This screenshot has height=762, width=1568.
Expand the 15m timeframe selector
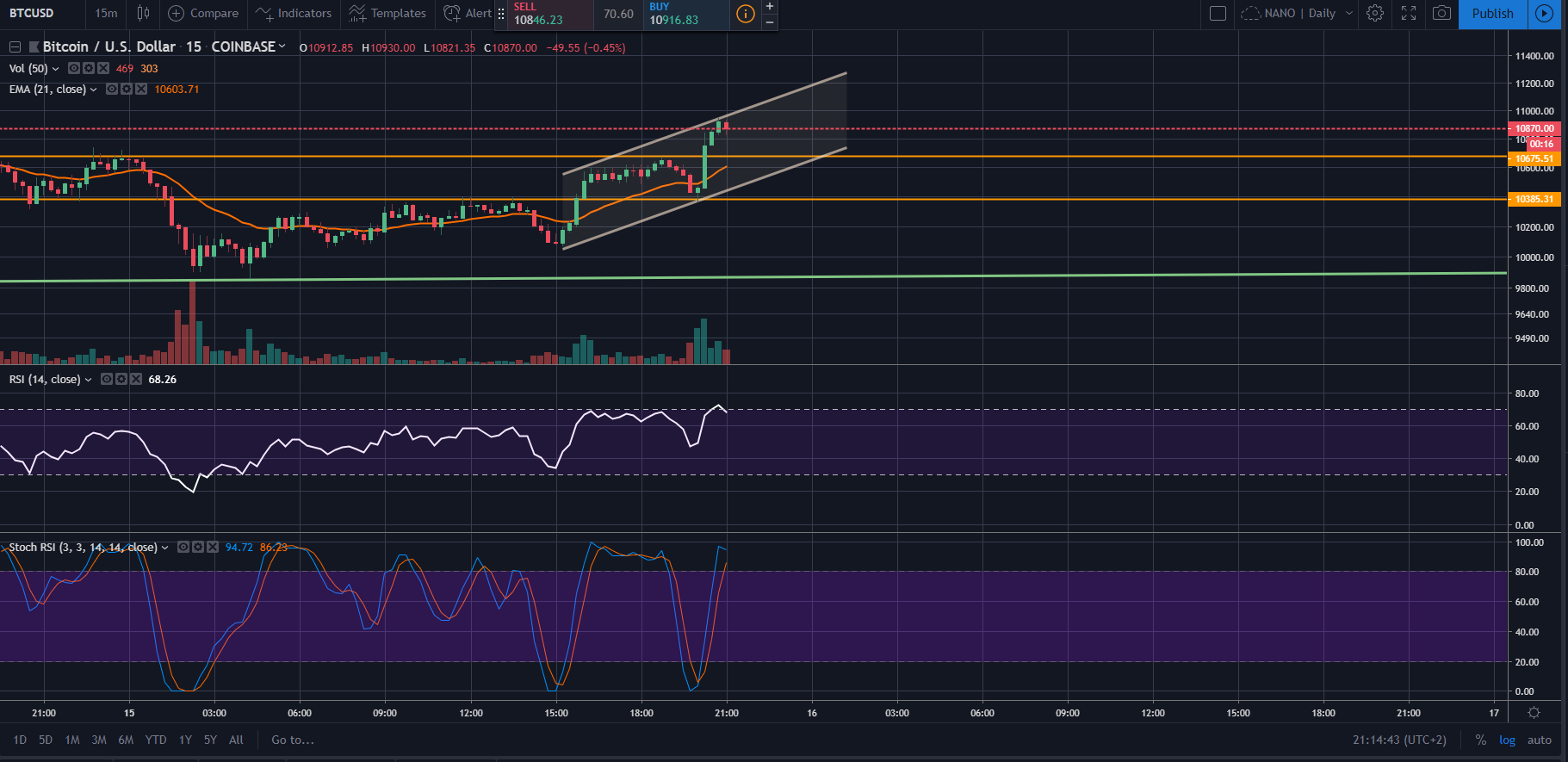[x=106, y=13]
